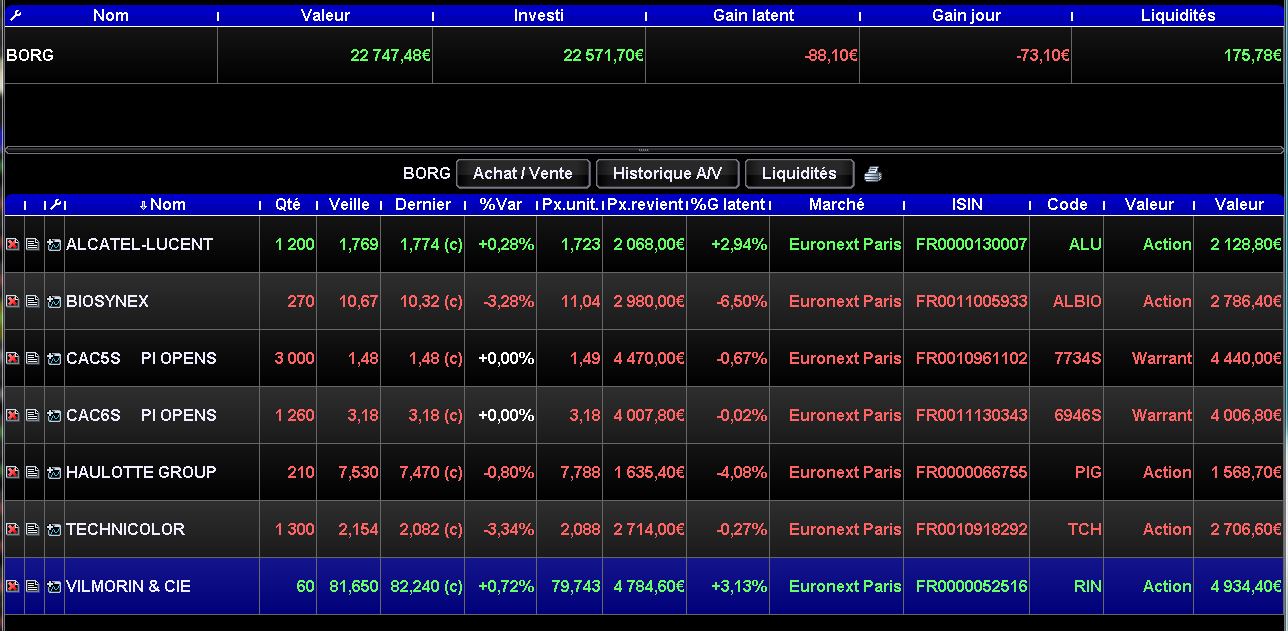Click the Gain jour header in portfolio summary
The height and width of the screenshot is (631, 1288).
point(966,16)
